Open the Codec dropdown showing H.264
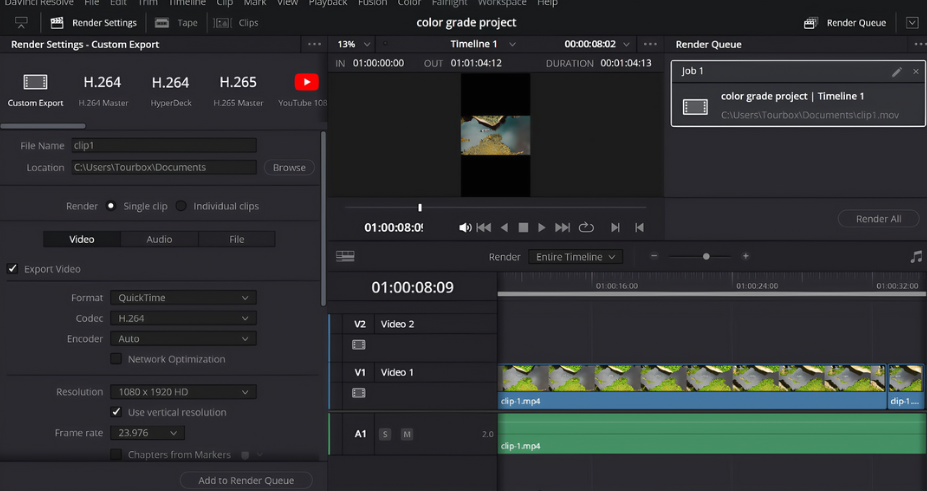The height and width of the screenshot is (491, 927). click(x=183, y=318)
